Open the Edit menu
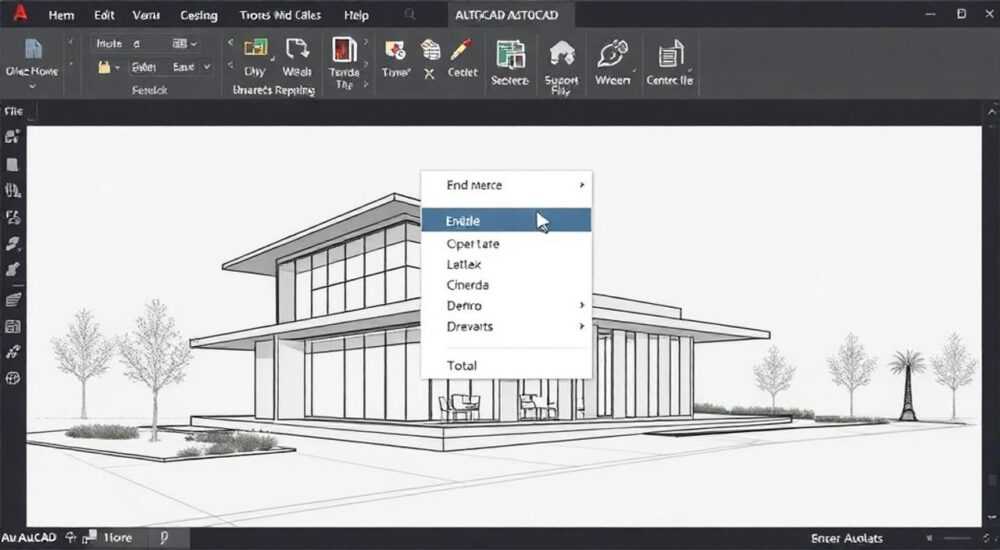 tap(104, 15)
